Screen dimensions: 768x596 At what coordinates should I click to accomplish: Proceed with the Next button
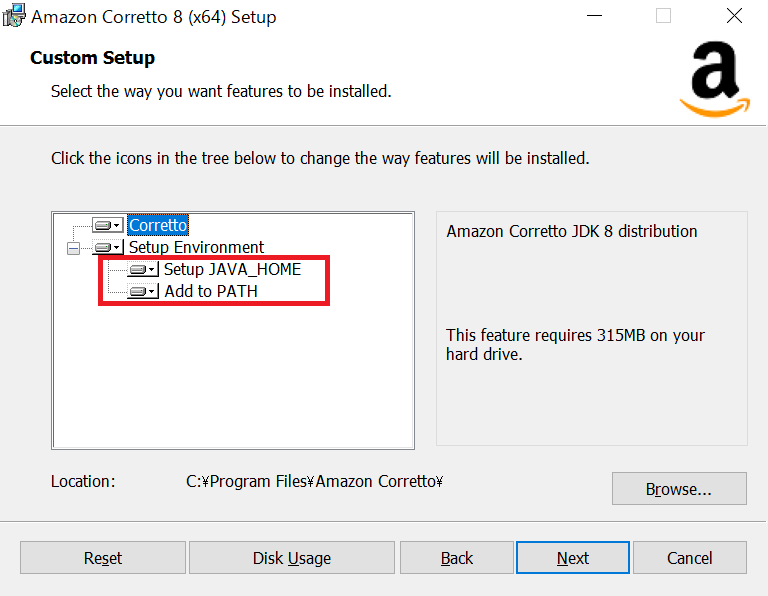tap(573, 557)
